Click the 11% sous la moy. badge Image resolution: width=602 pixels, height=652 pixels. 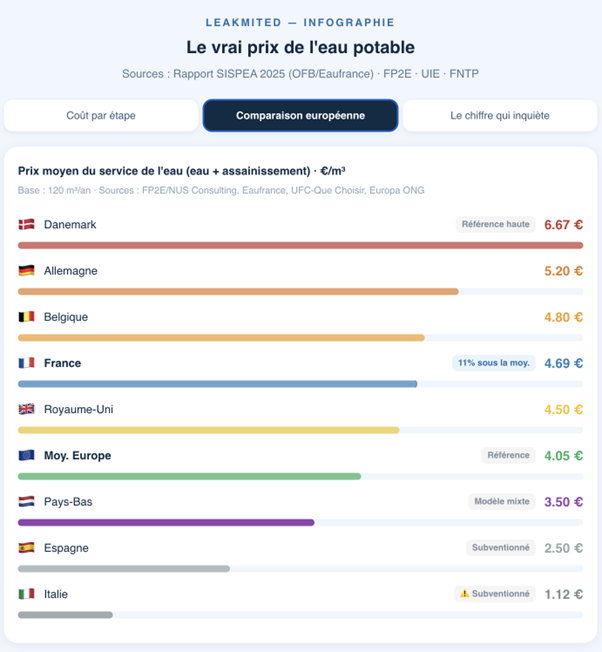tap(493, 363)
